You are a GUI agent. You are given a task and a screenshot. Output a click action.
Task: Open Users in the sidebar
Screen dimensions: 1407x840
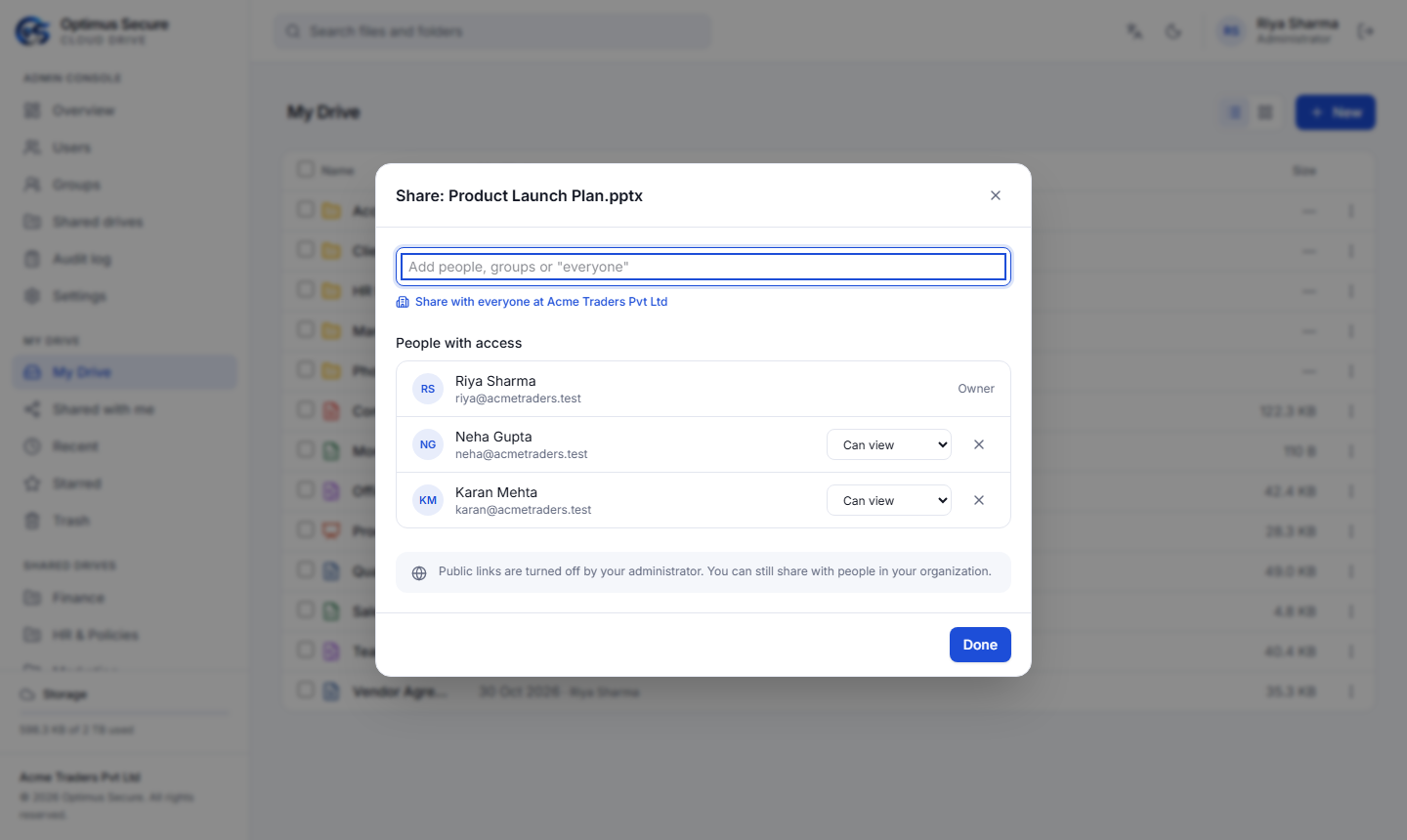tap(124, 147)
